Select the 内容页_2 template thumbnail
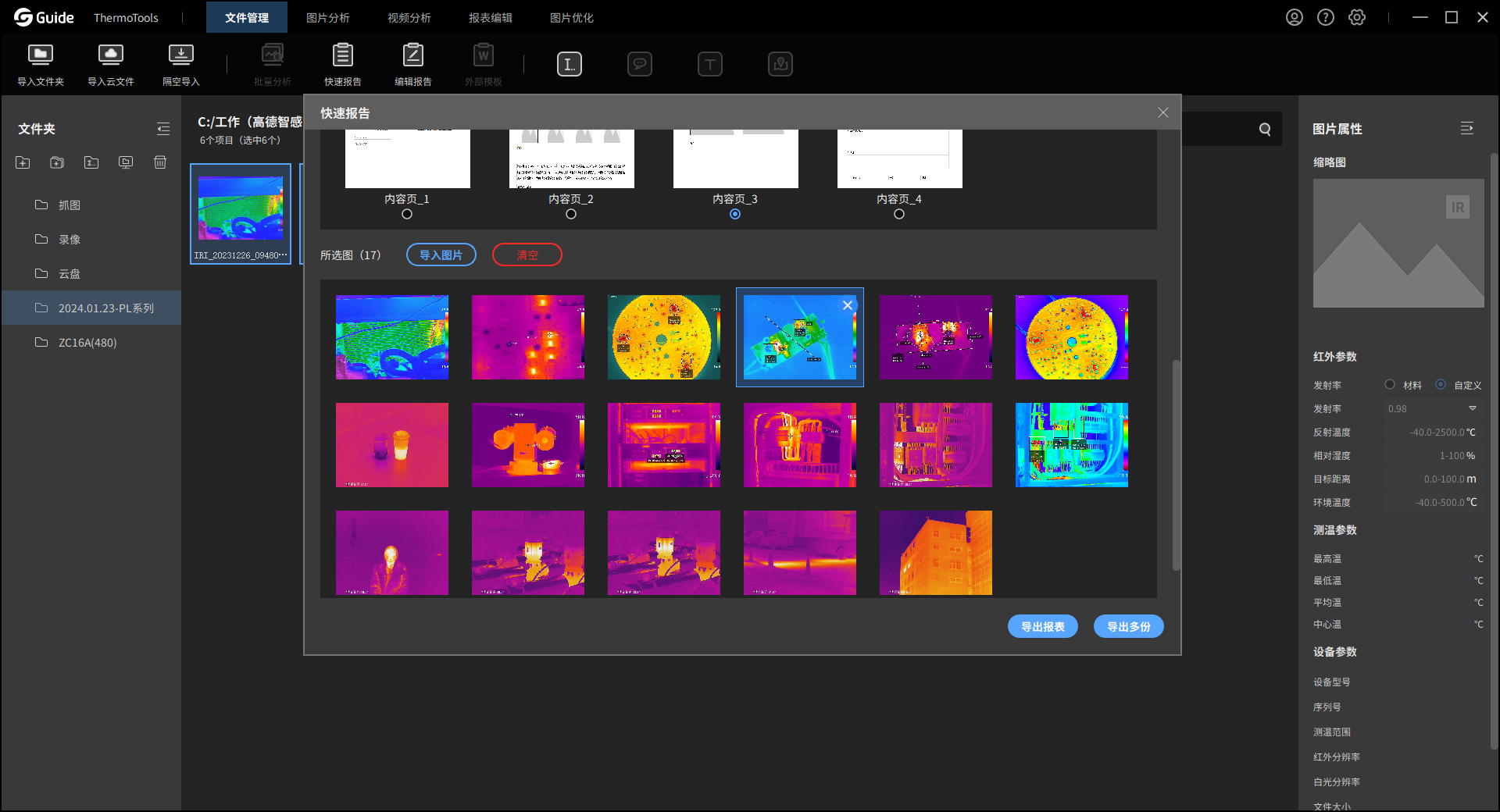 [x=571, y=158]
